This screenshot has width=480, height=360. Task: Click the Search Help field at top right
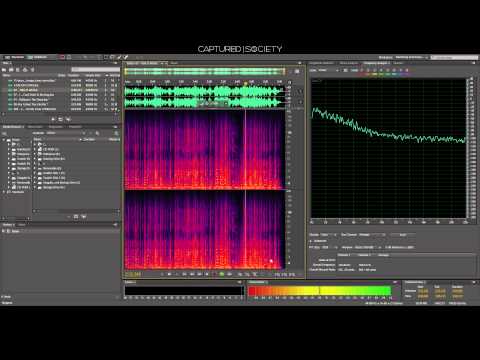click(455, 57)
